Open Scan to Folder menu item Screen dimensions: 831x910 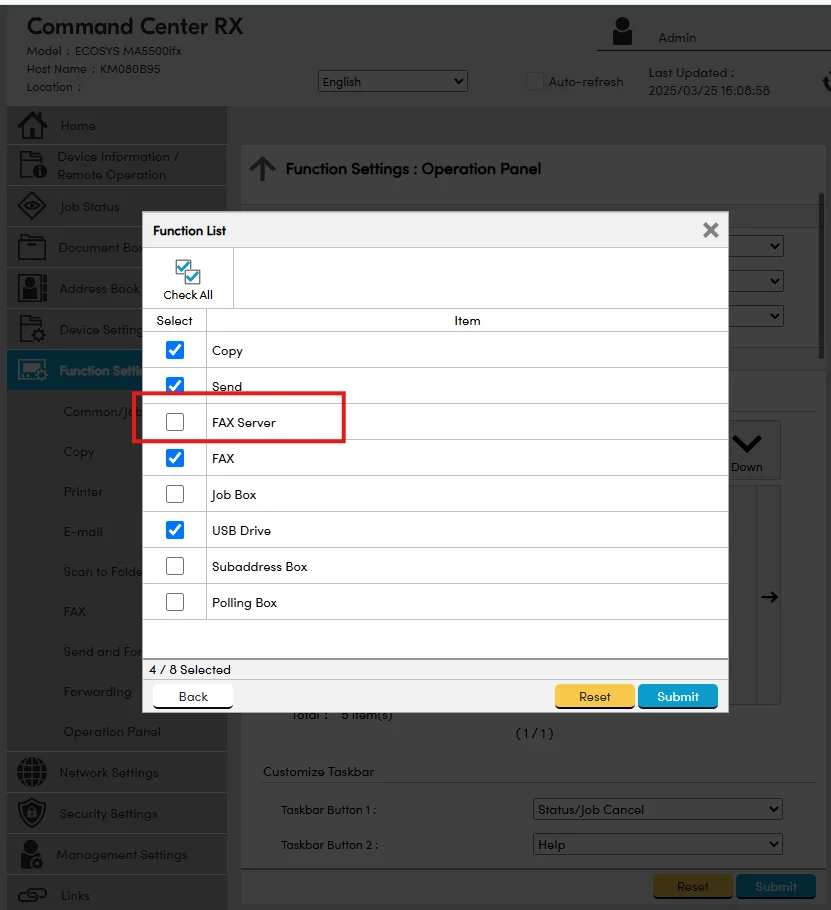pos(103,571)
